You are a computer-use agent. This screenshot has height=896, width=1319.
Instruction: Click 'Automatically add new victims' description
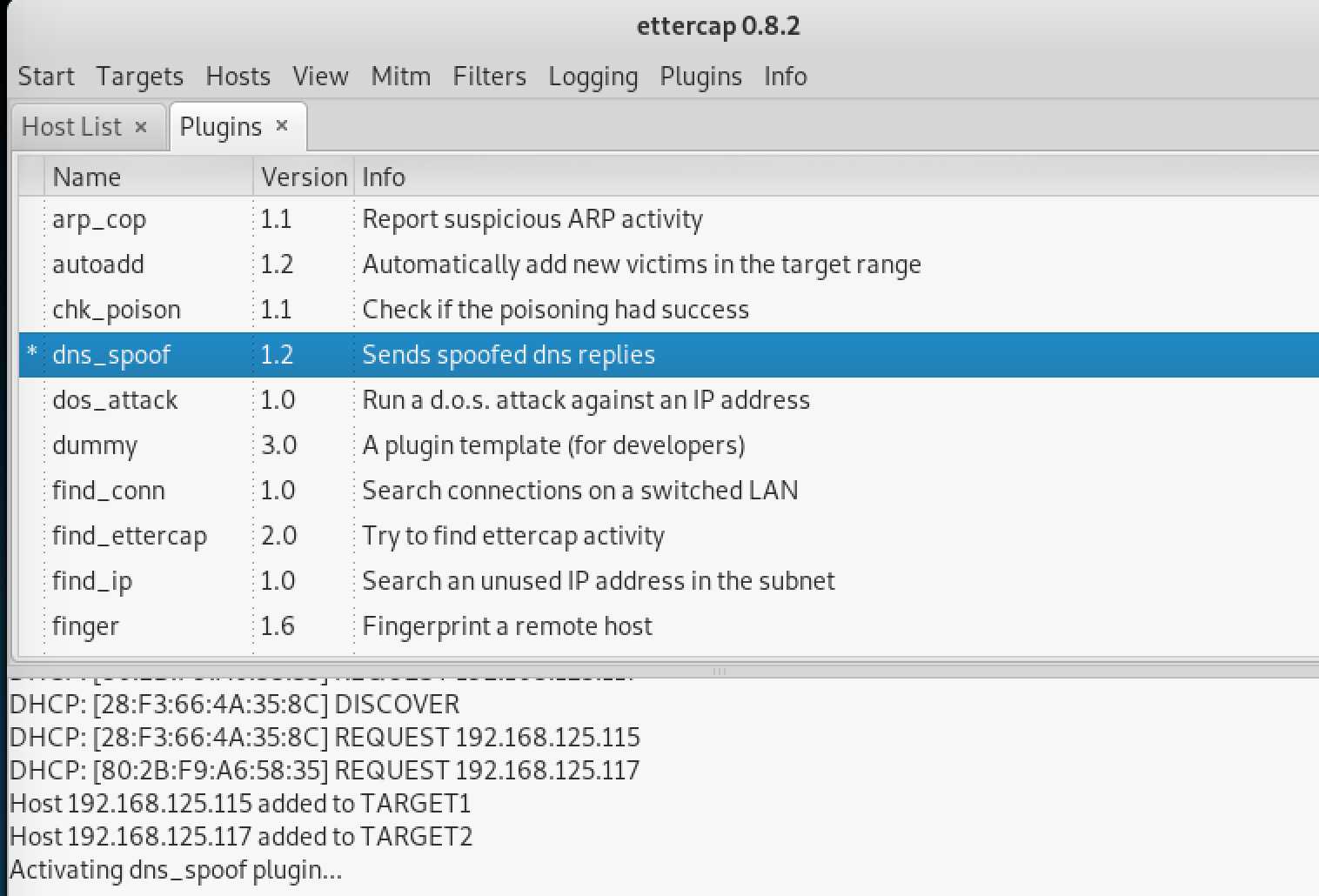click(x=641, y=264)
